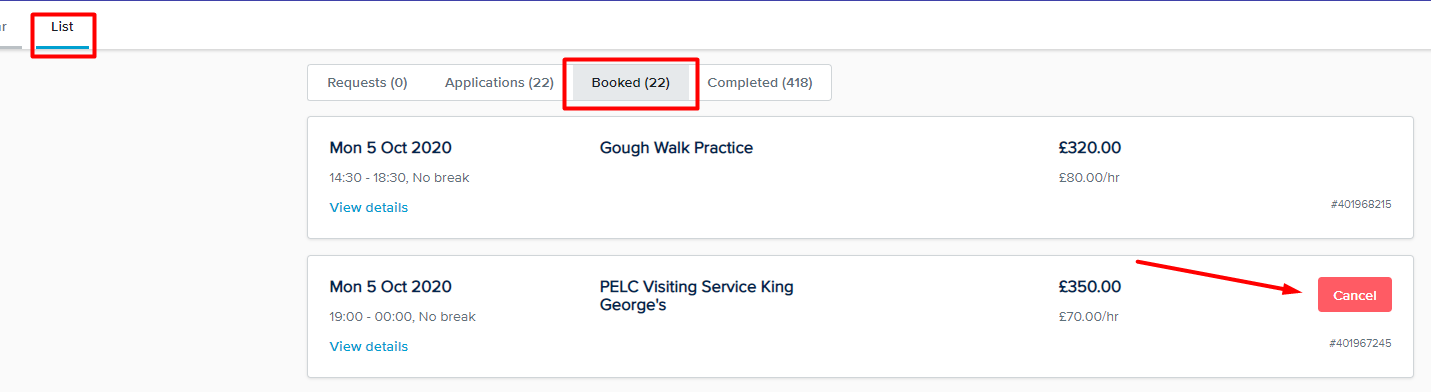Image resolution: width=1431 pixels, height=392 pixels.
Task: Select the Booked (22) tab
Action: 630,83
